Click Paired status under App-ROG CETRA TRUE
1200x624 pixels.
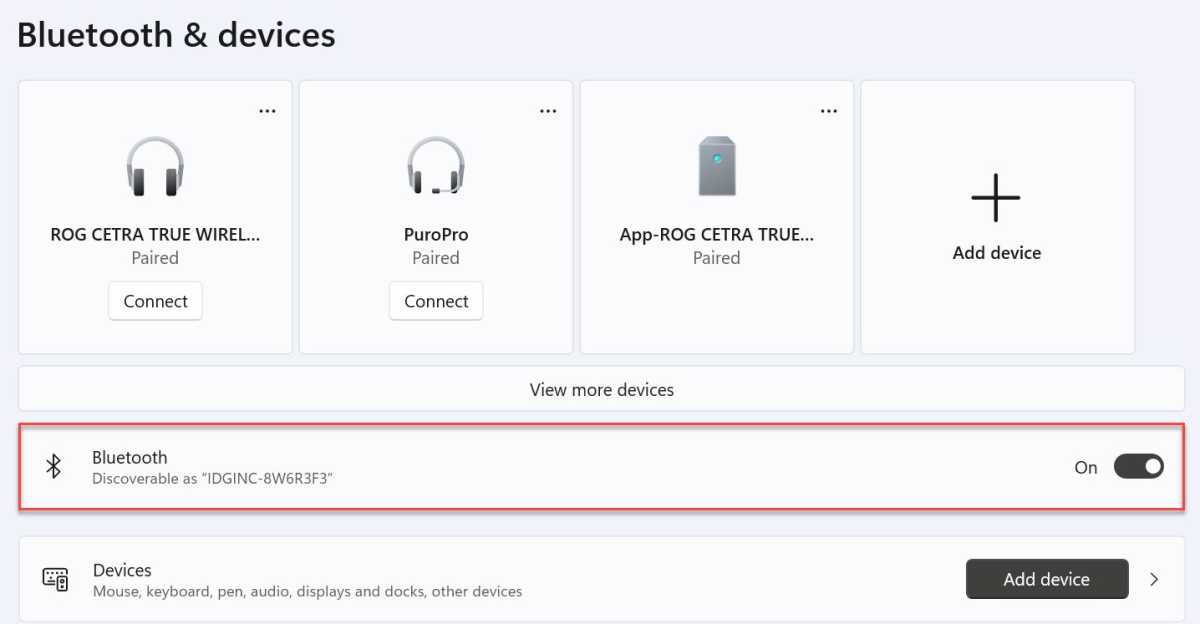click(x=717, y=258)
